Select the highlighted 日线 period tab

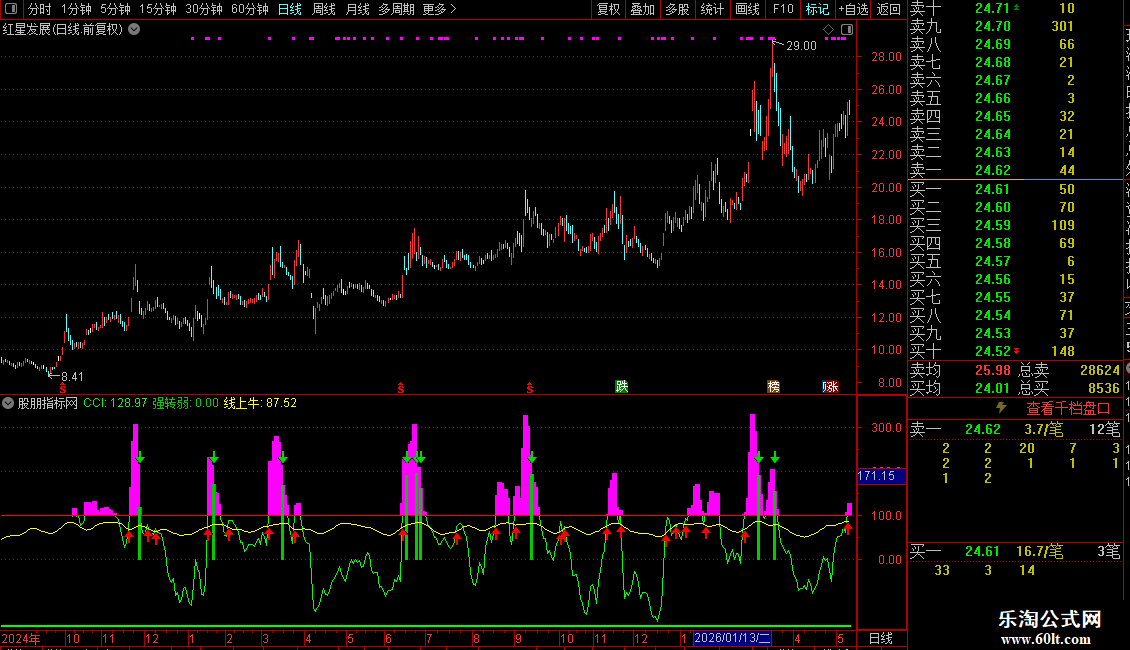(x=290, y=9)
